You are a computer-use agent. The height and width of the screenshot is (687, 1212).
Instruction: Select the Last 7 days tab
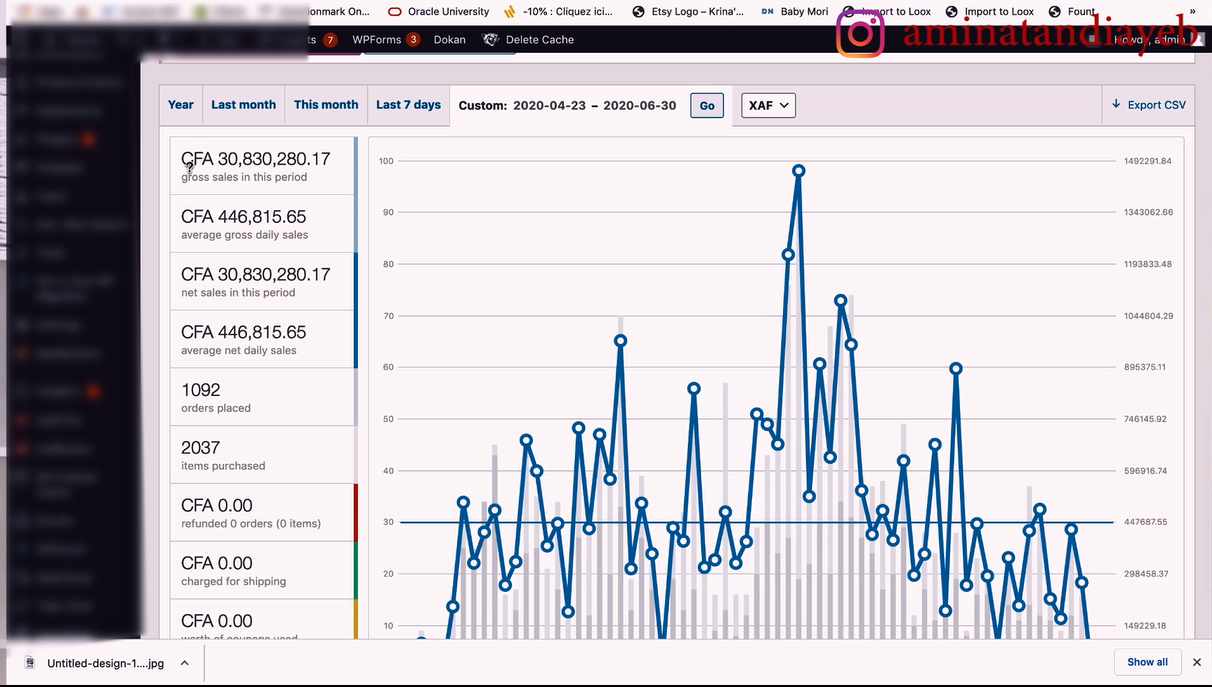tap(408, 105)
